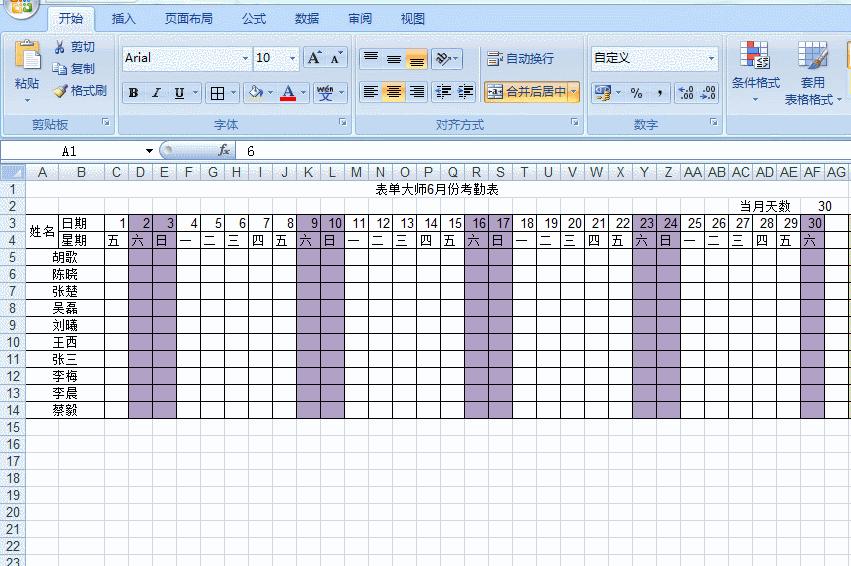Apply the percent style
Viewport: 851px width, 566px height.
637,93
